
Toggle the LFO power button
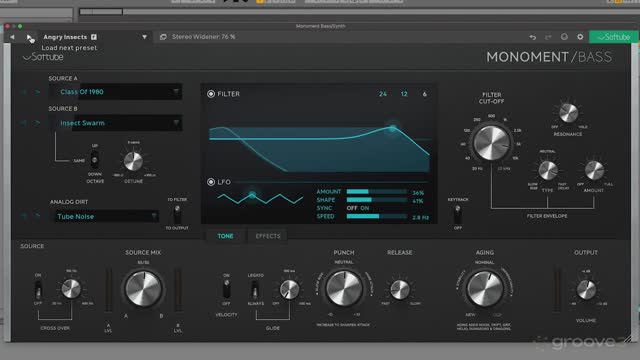(x=211, y=182)
